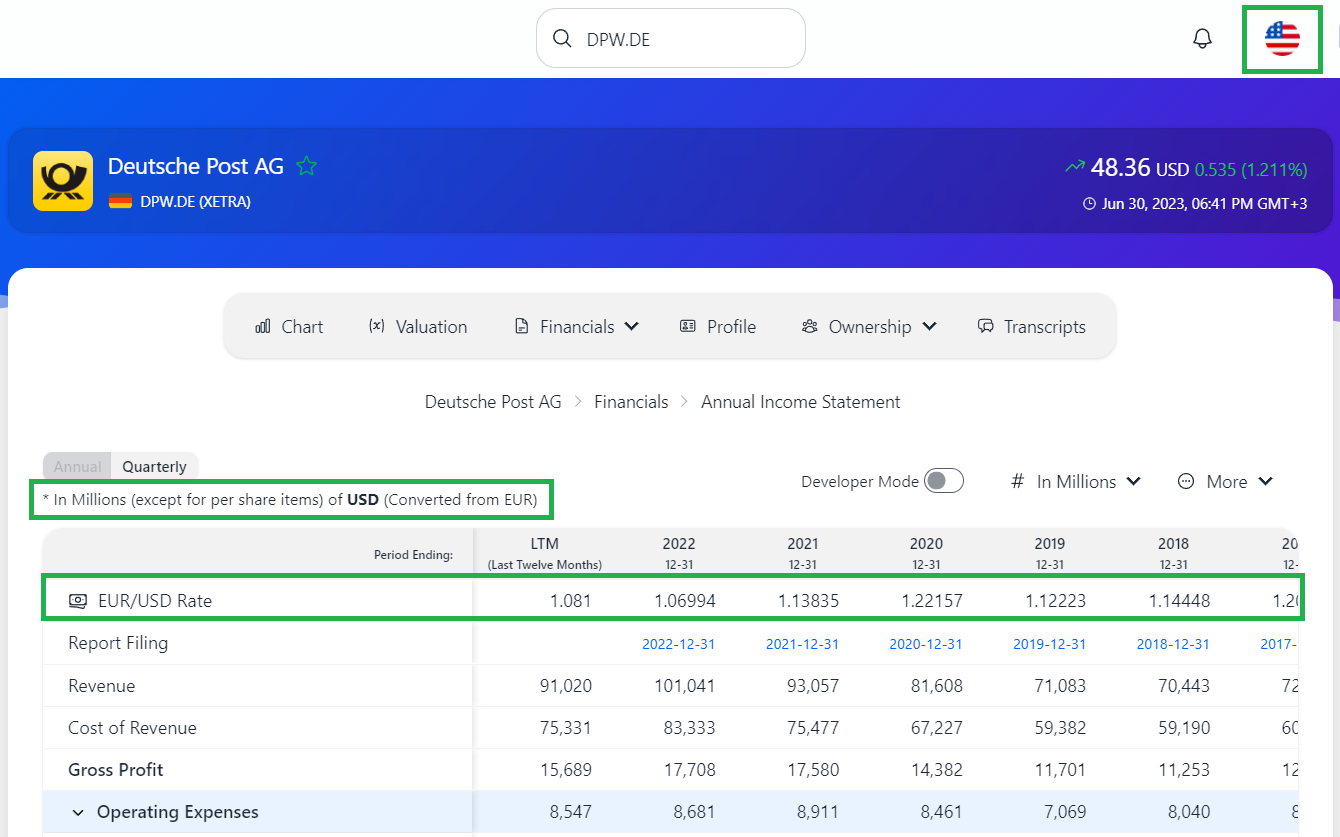Open the More options dropdown
This screenshot has width=1340, height=837.
(1225, 481)
